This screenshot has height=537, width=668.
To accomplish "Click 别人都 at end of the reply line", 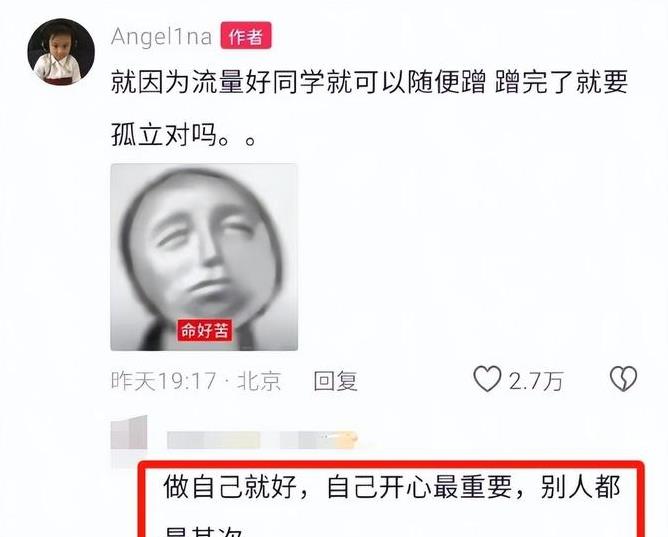I will point(581,487).
